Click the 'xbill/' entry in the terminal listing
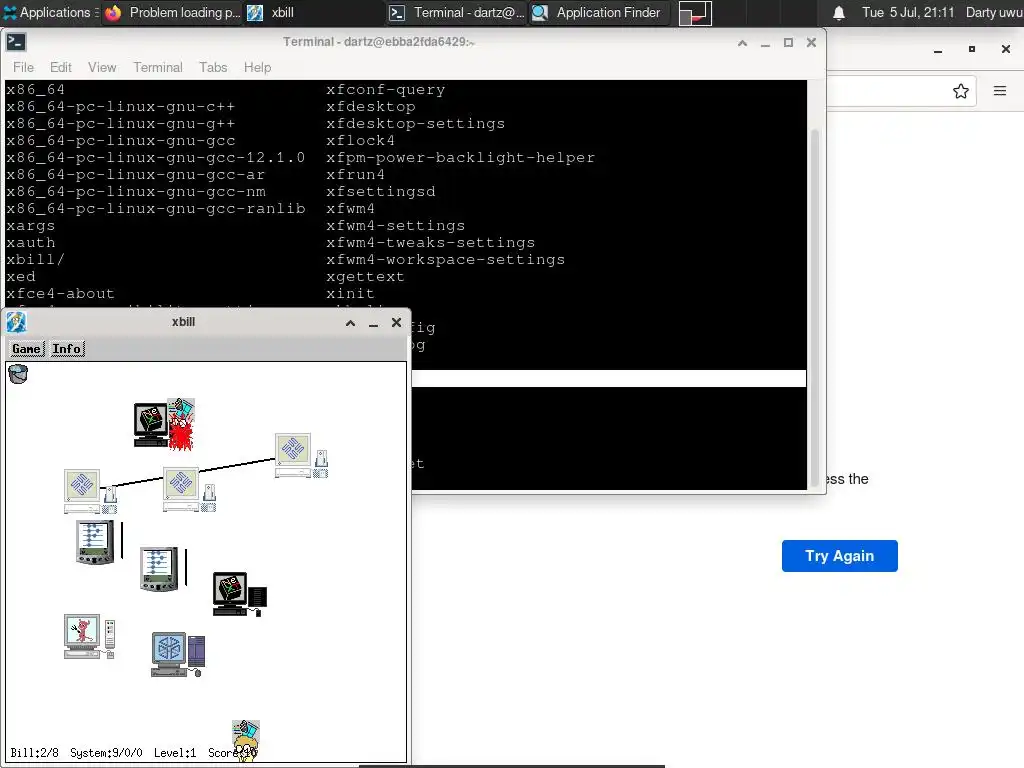This screenshot has height=768, width=1024. 35,259
